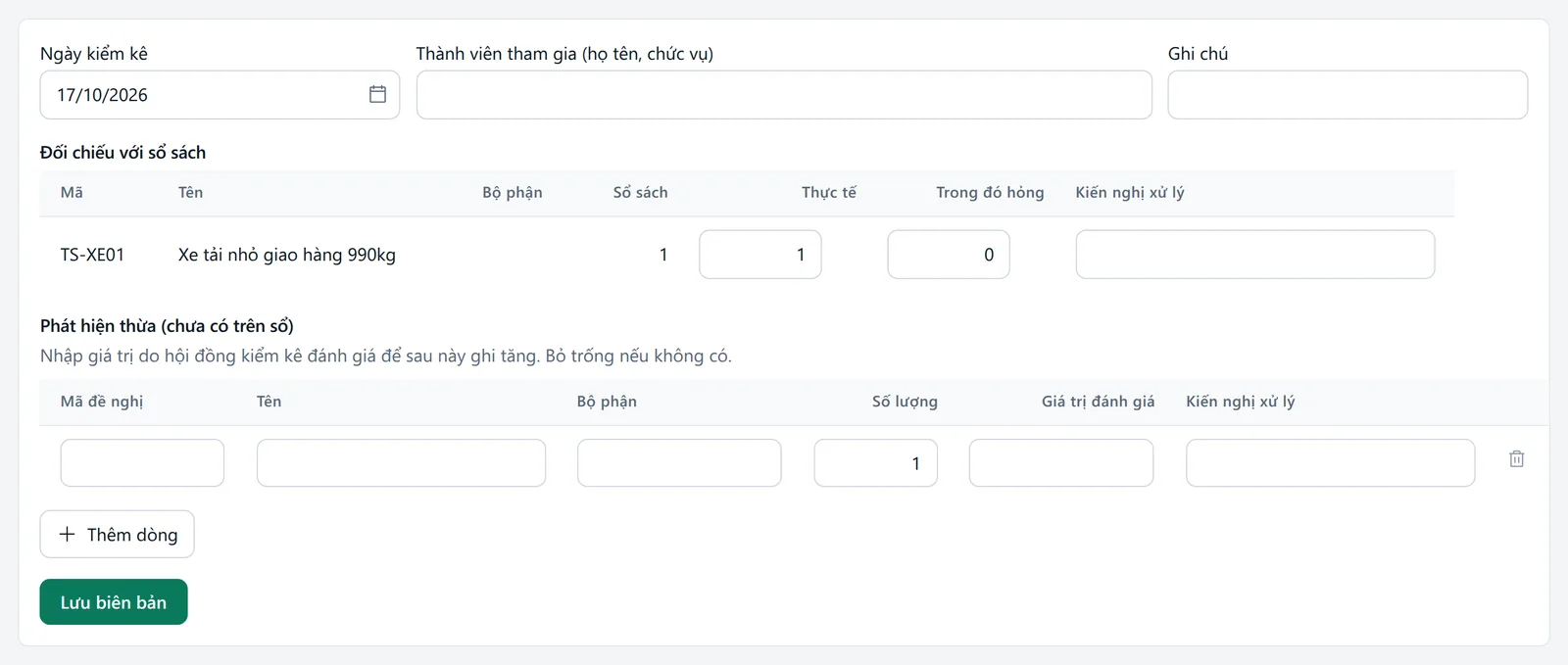This screenshot has width=1568, height=665.
Task: Add a new row with Thêm dòng
Action: coord(117,534)
